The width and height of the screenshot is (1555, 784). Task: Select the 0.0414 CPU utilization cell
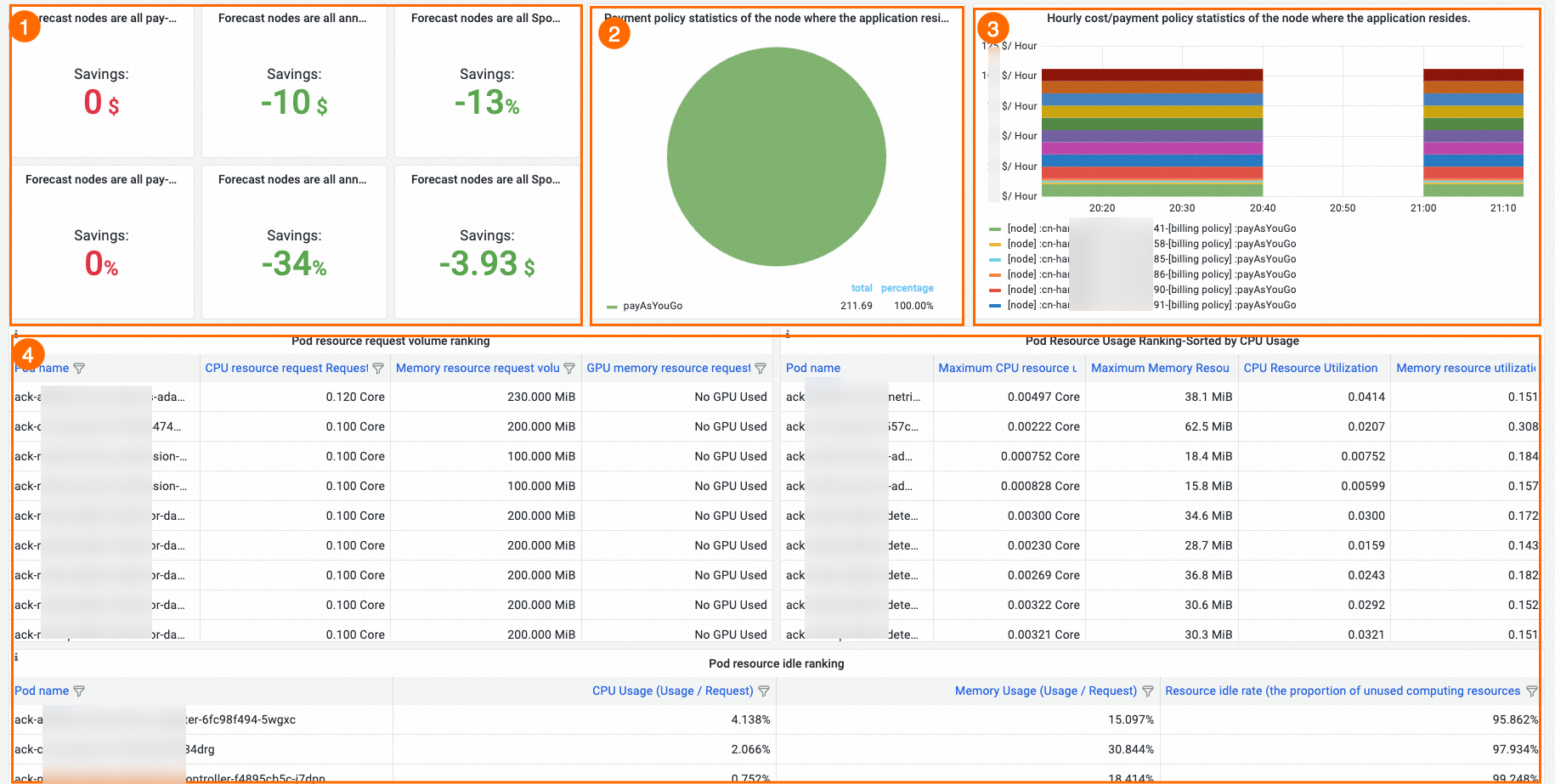coord(1315,397)
